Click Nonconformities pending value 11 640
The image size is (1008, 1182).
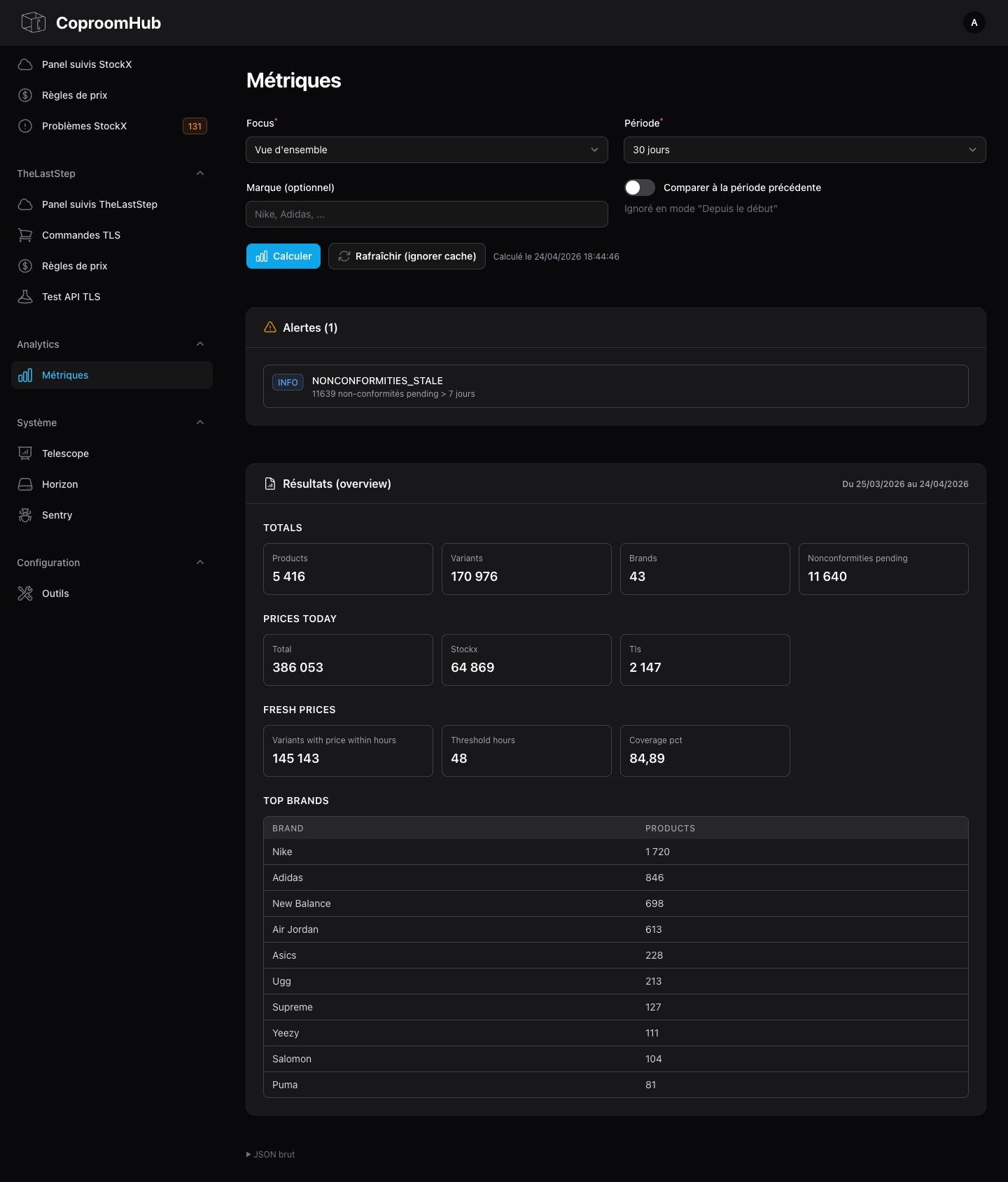[827, 577]
